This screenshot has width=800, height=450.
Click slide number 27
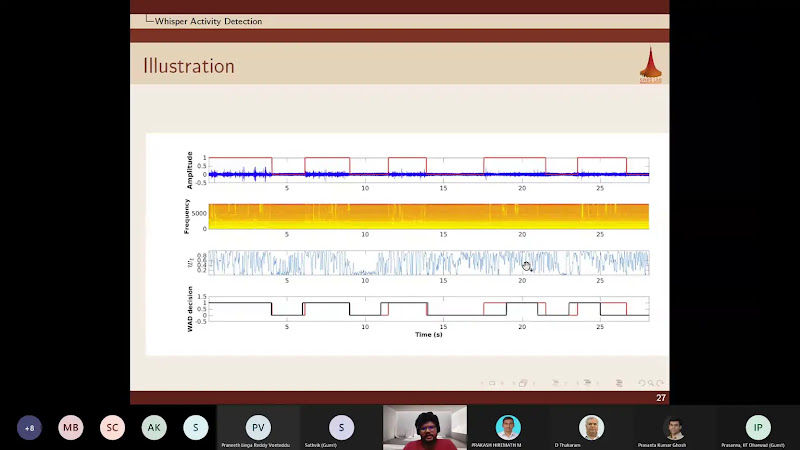tap(661, 398)
